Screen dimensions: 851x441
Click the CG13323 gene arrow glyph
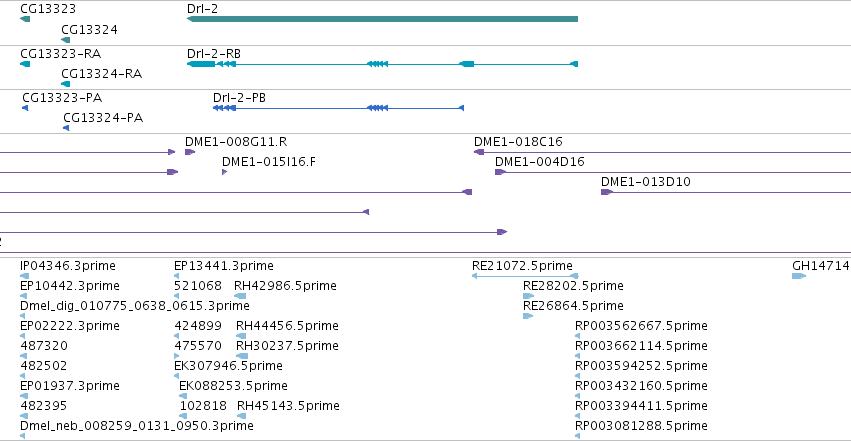pos(25,19)
